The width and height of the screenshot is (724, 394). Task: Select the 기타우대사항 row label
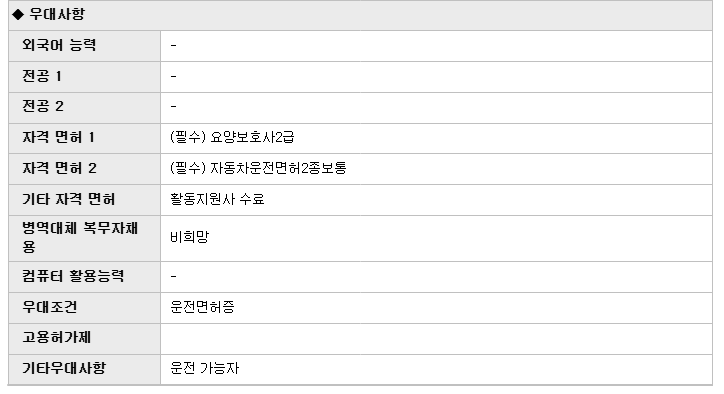64,369
